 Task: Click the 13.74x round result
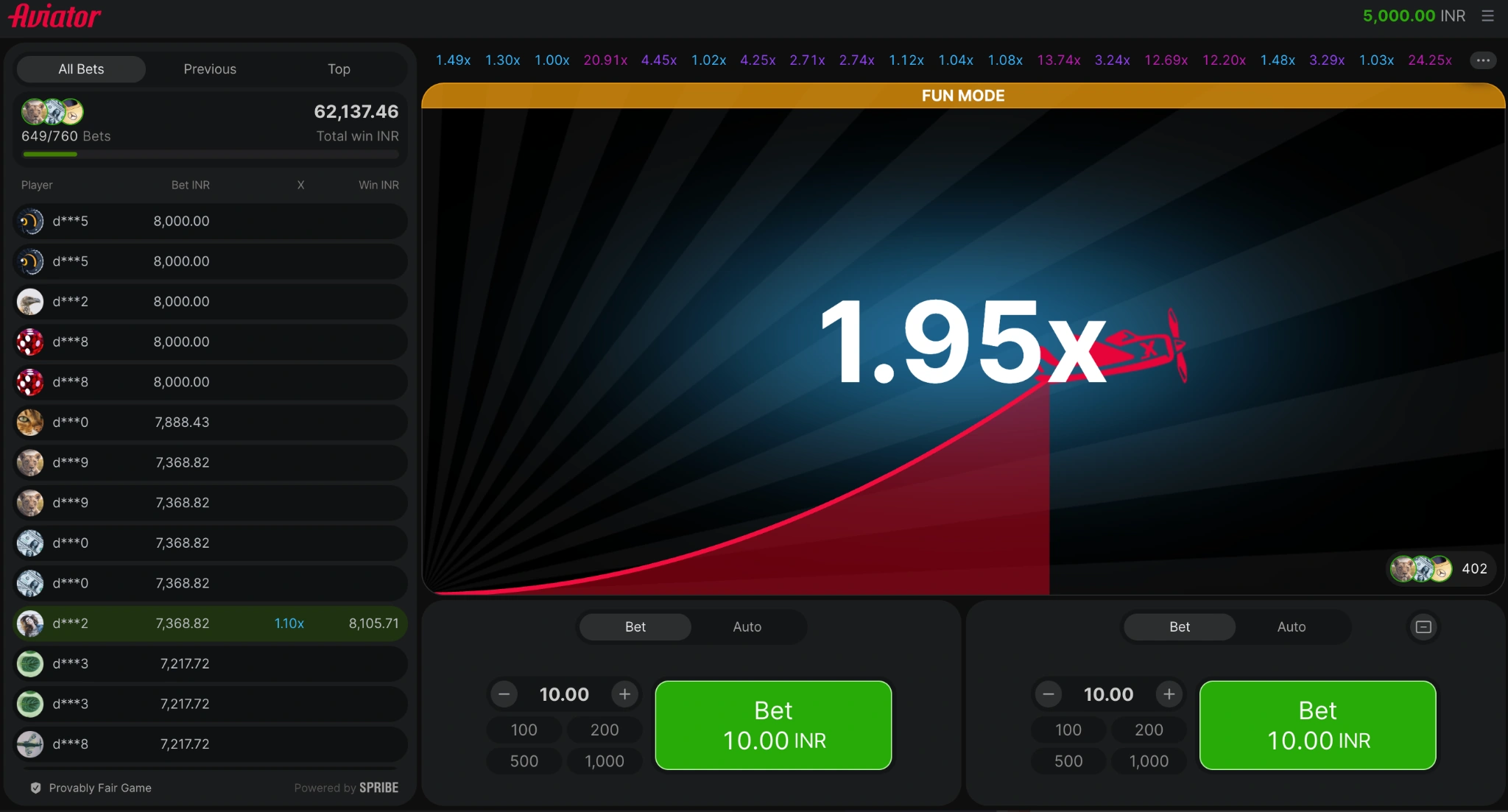click(x=1059, y=60)
